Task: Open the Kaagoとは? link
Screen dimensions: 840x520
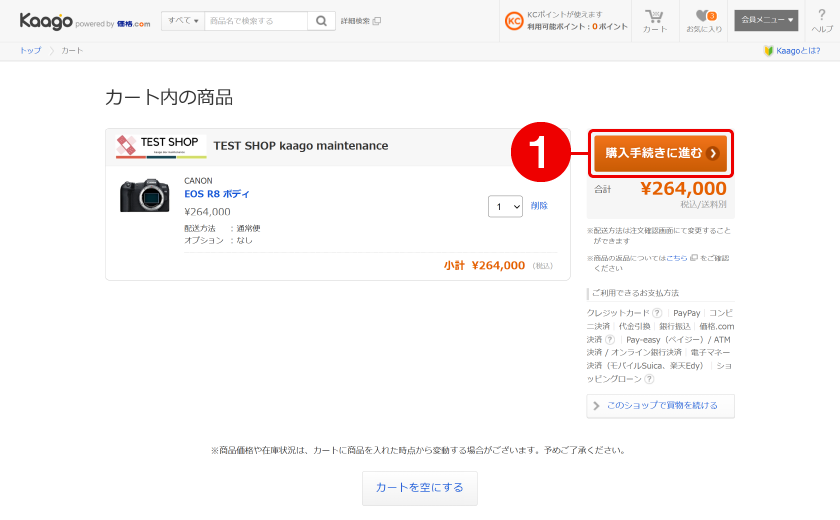Action: pyautogui.click(x=798, y=51)
